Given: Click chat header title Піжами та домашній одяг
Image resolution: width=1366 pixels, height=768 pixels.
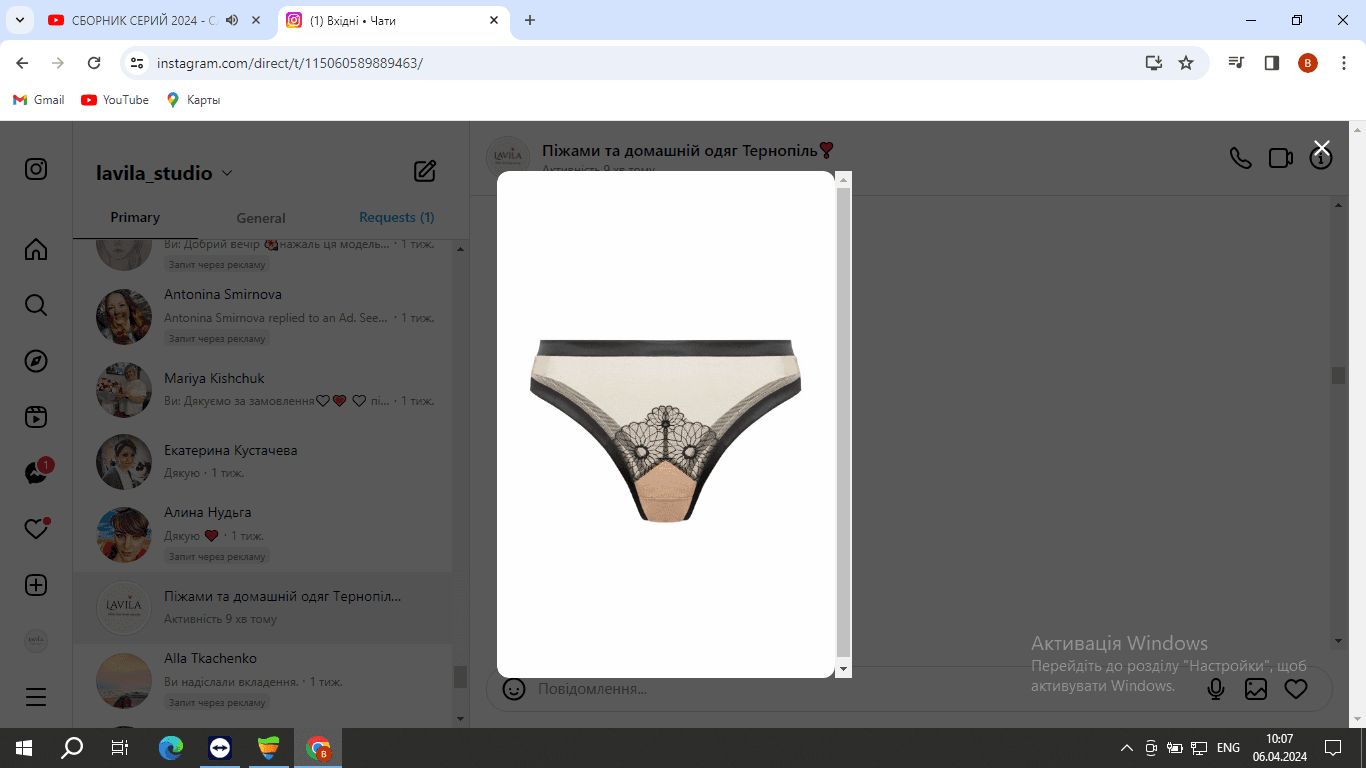Looking at the screenshot, I should tap(688, 150).
